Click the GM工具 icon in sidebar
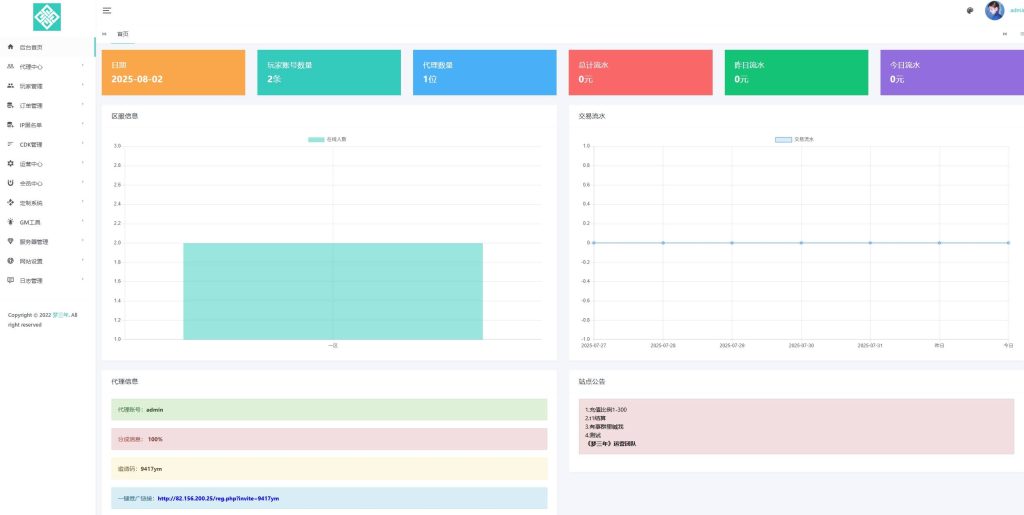Viewport: 1024px width, 515px height. pos(10,222)
